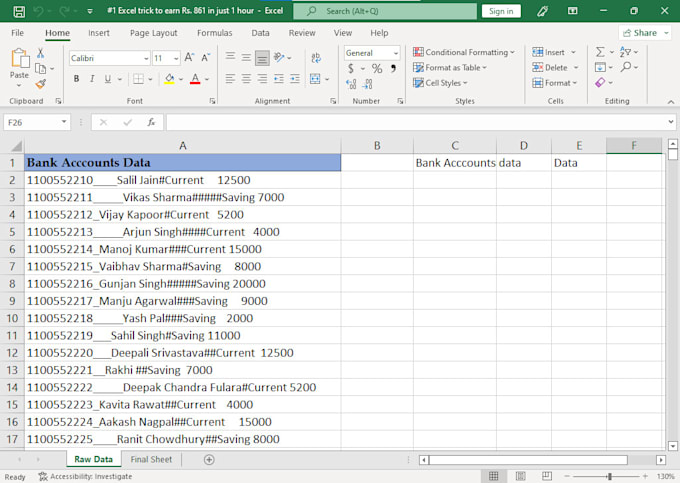This screenshot has height=483, width=680.
Task: Click the Sign in button
Action: [x=501, y=11]
